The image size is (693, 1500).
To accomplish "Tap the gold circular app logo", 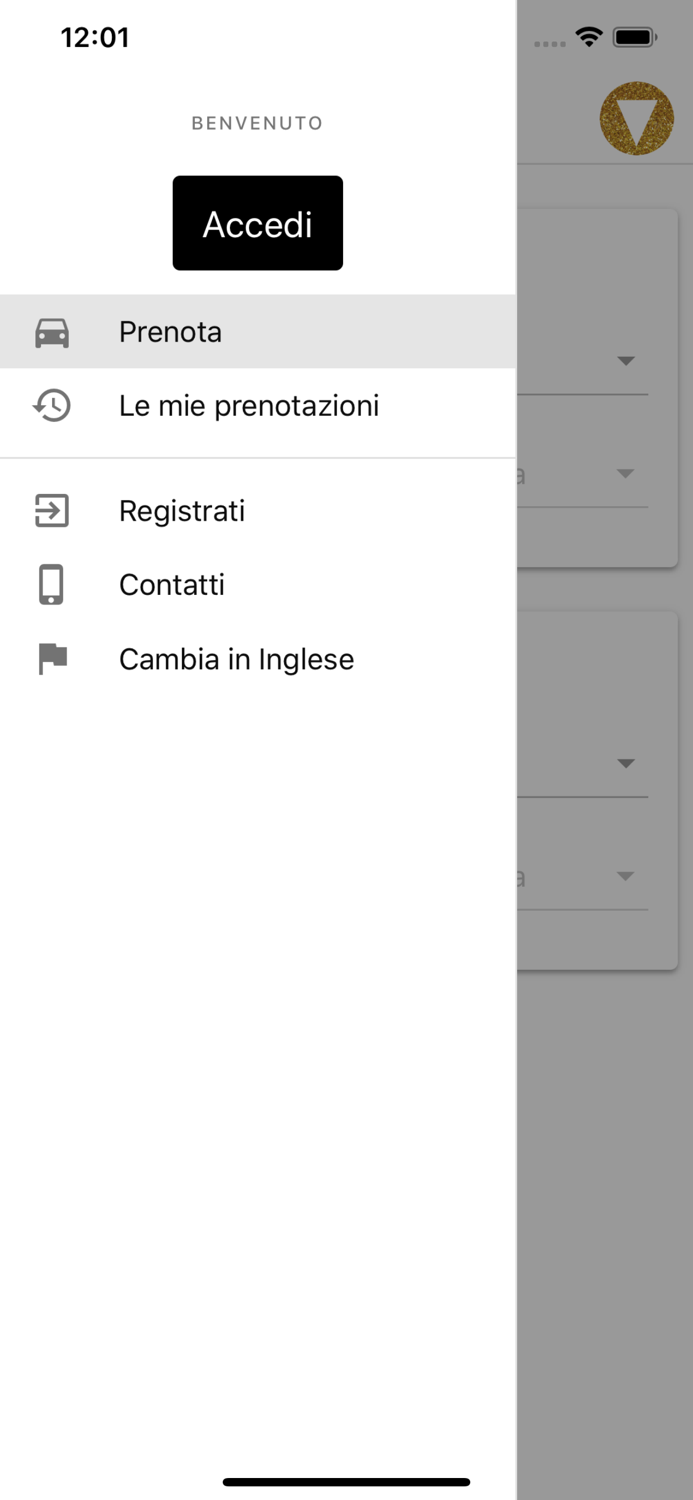I will coord(637,117).
